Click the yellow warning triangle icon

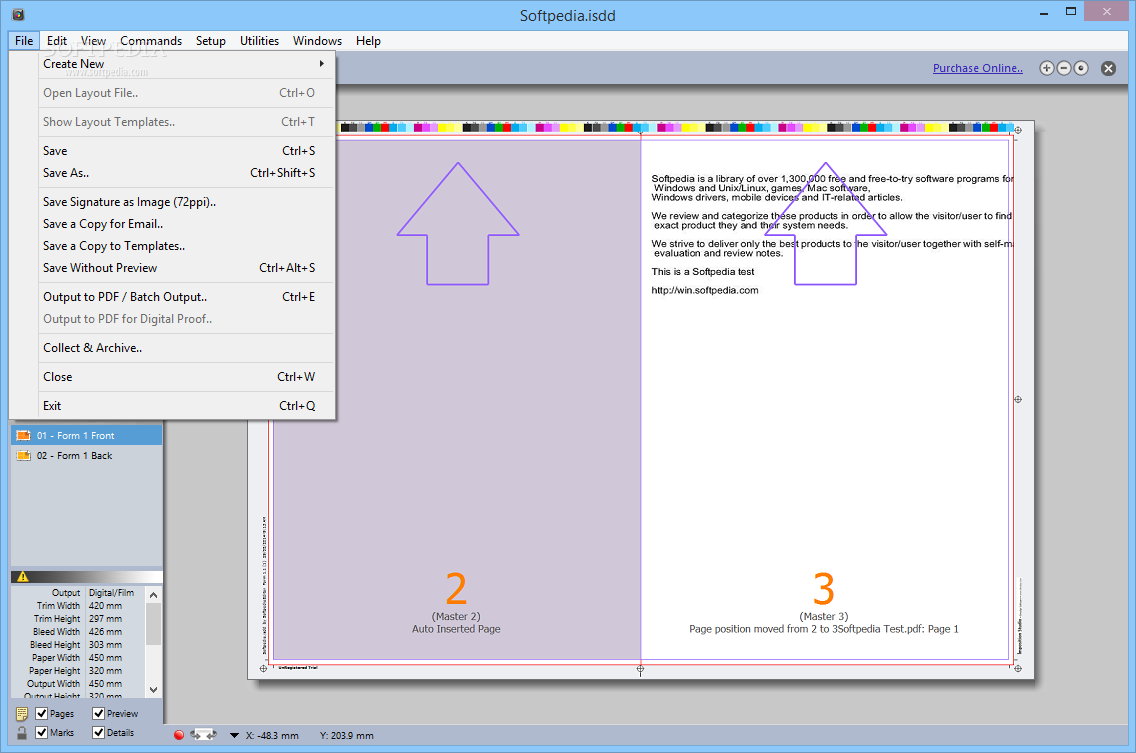point(22,577)
